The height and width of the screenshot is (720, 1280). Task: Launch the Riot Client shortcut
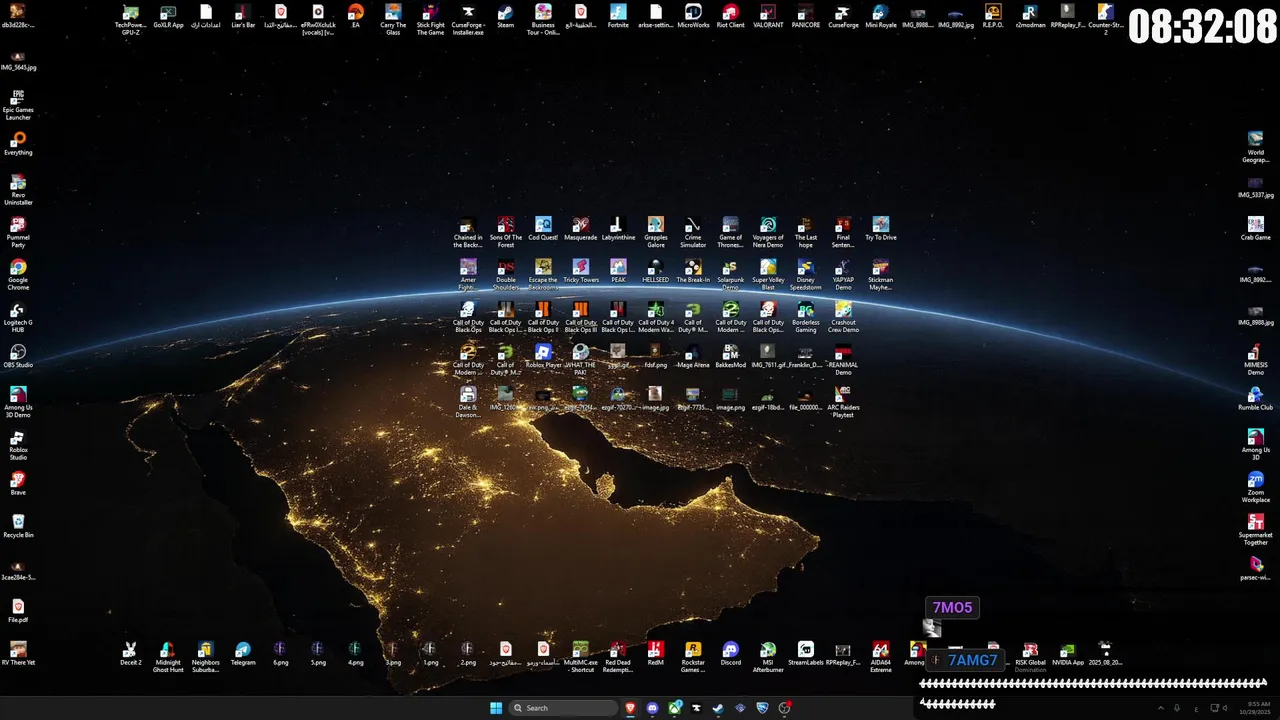tap(730, 17)
